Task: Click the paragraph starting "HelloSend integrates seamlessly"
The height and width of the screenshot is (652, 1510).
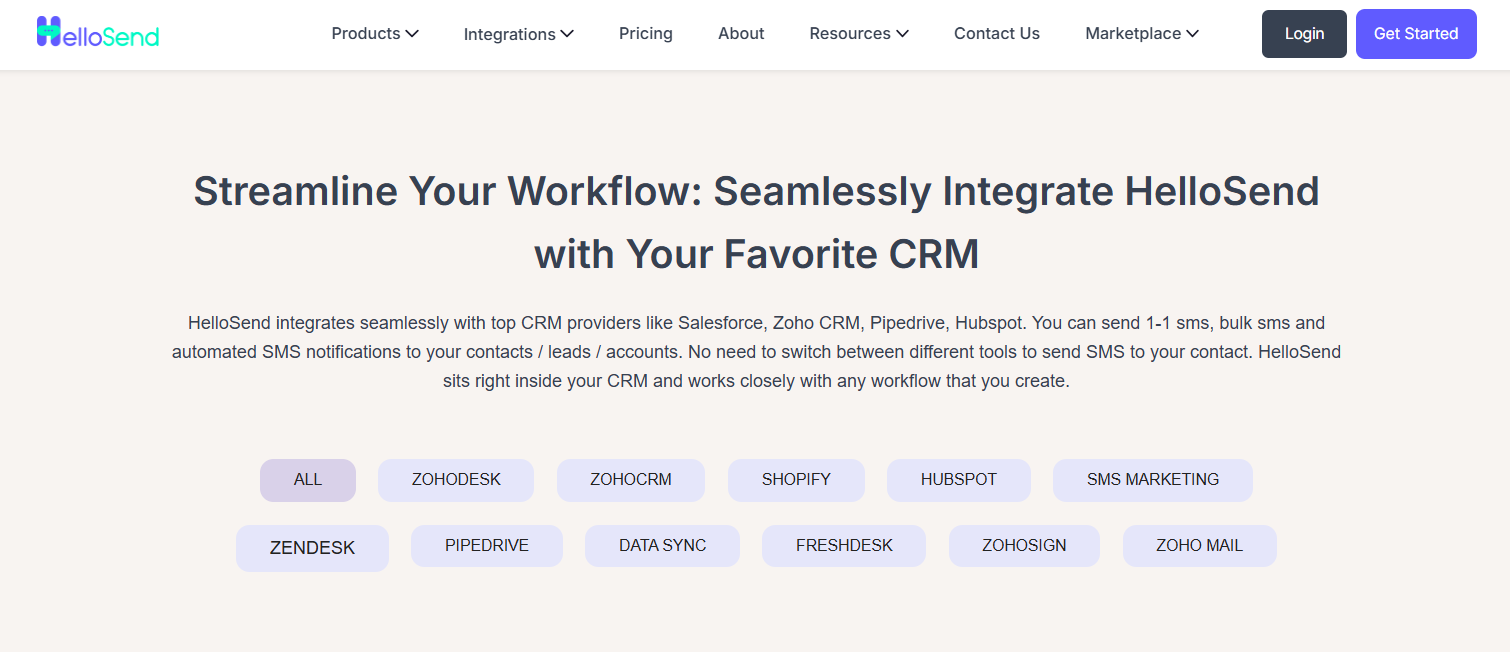Action: point(756,352)
